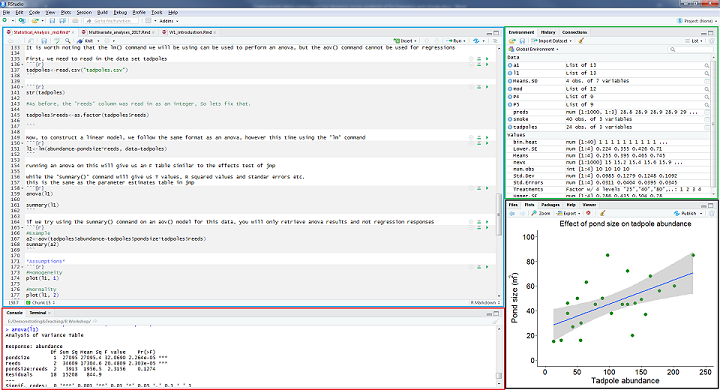Image resolution: width=720 pixels, height=390 pixels.
Task: Open the File menu
Action: pos(6,12)
